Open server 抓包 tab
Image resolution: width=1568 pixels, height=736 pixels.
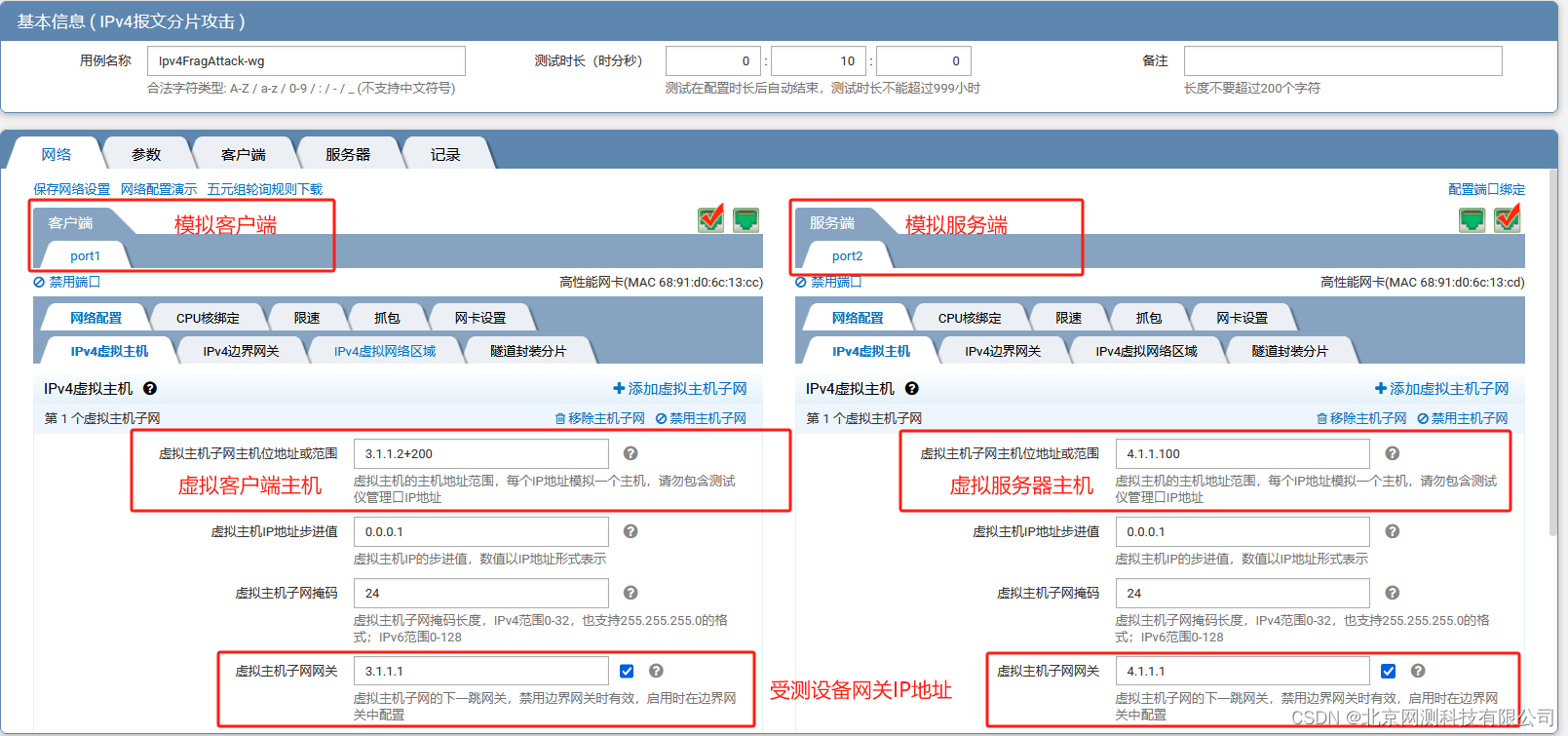point(1149,318)
